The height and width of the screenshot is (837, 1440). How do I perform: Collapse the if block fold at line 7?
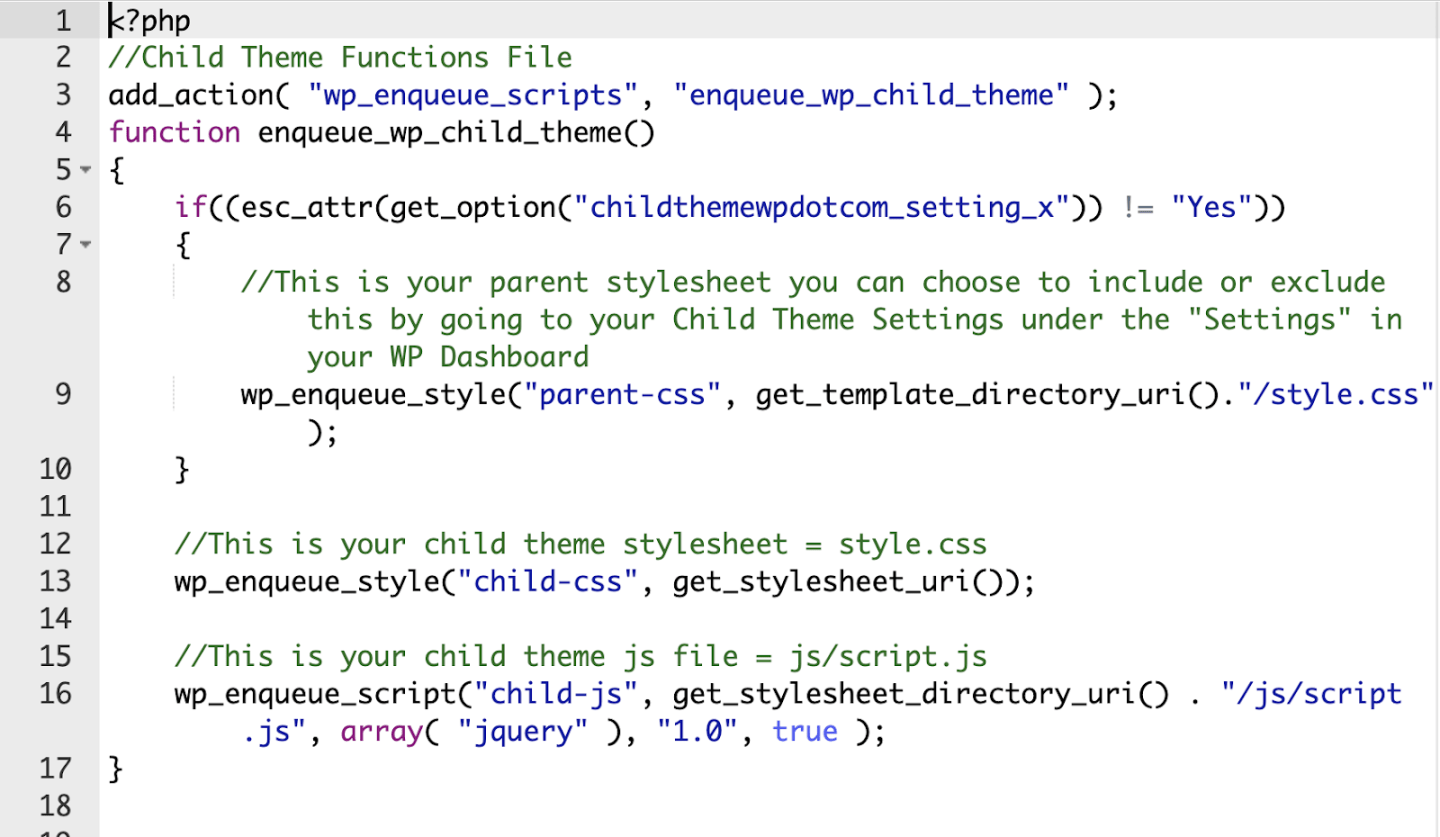tap(85, 244)
